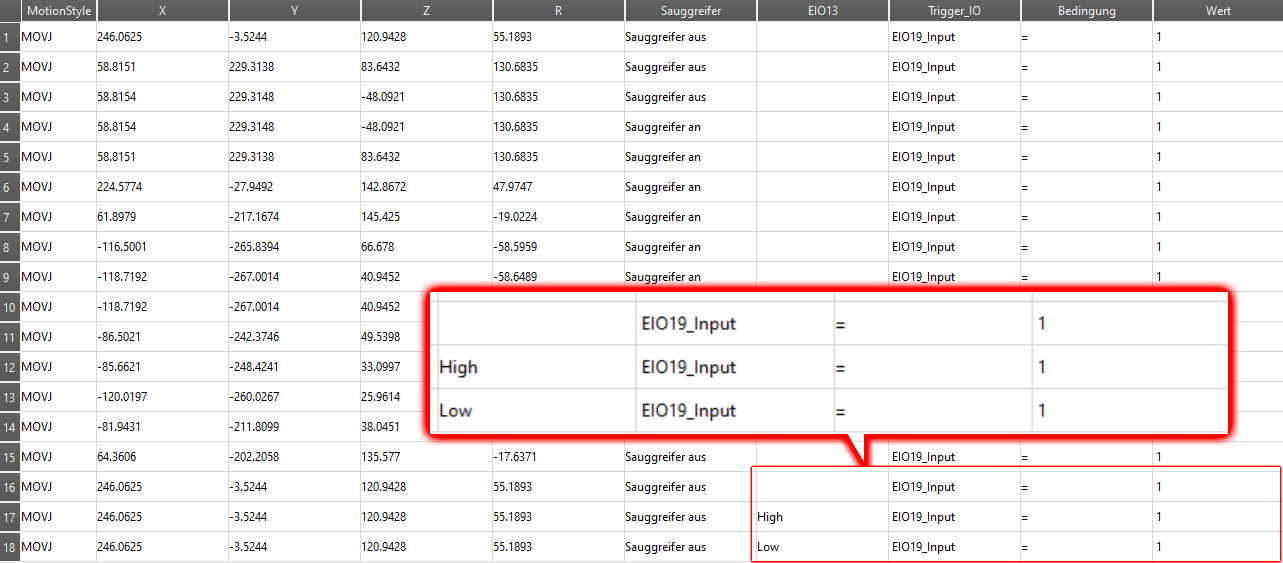This screenshot has height=563, width=1283.
Task: Select the MOVJ cell in row 12
Action: [58, 367]
